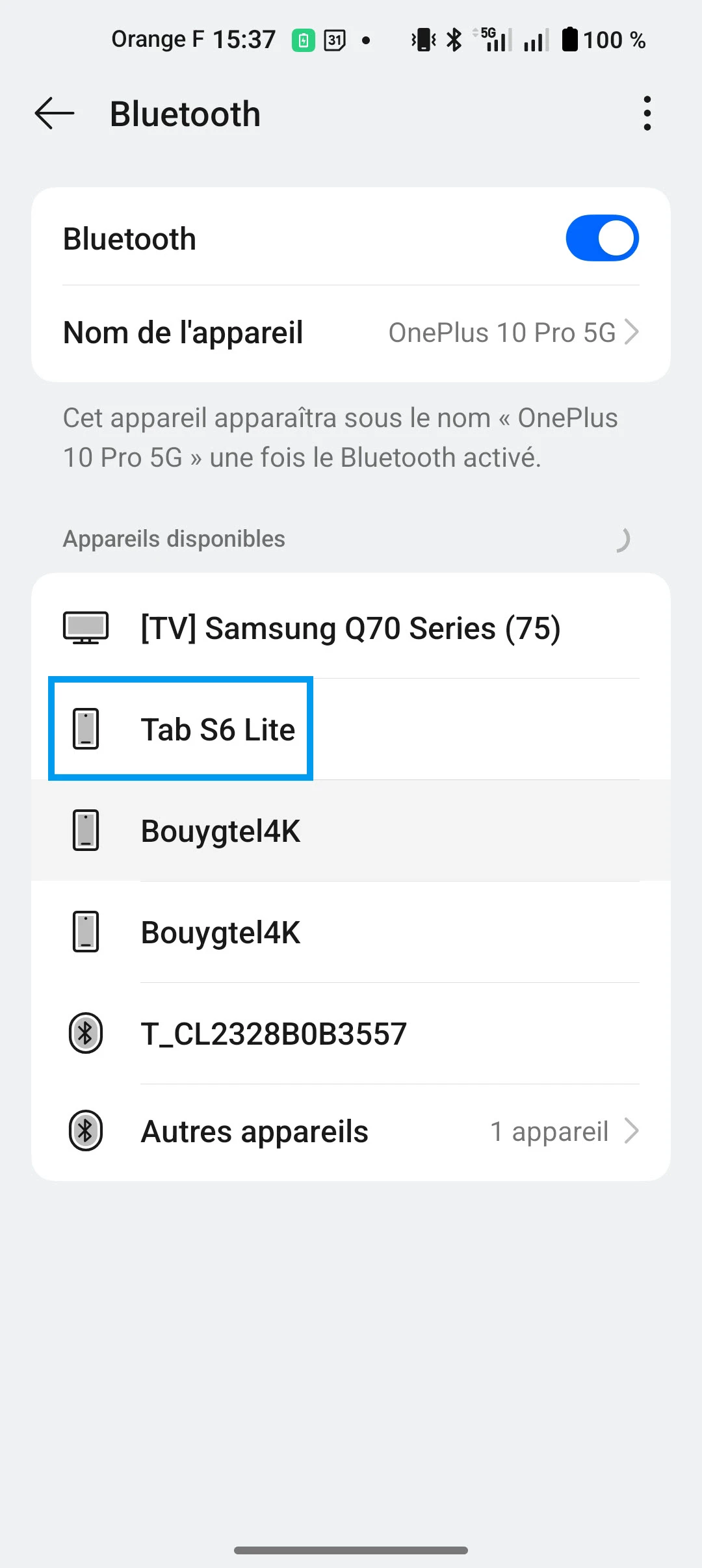Screen dimensions: 702x1568
Task: Tap the TV icon beside Samsung Q70
Action: (86, 628)
